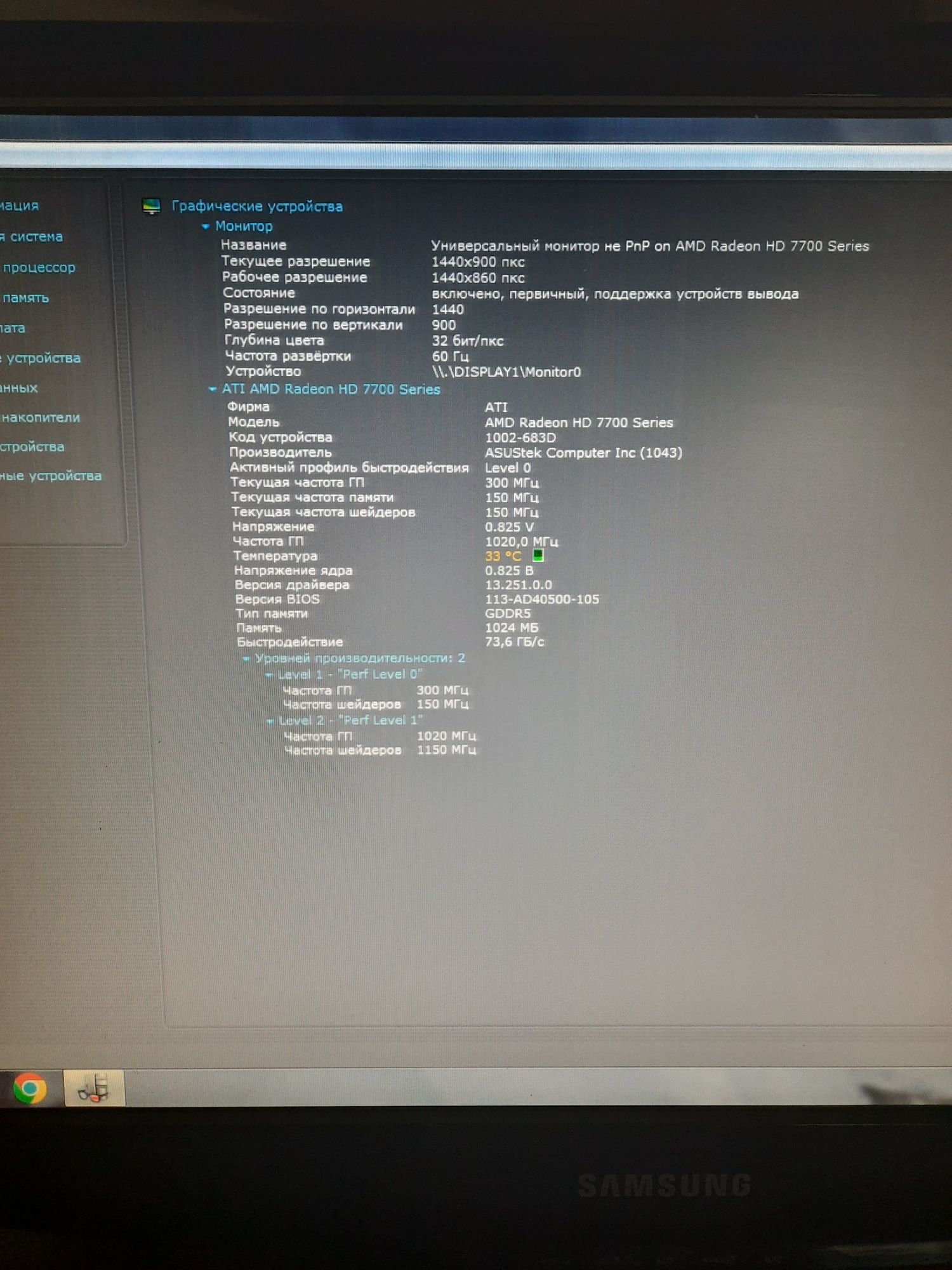Click the device path \\.\DISPLAY1\Monitor0
The image size is (952, 1270).
506,372
